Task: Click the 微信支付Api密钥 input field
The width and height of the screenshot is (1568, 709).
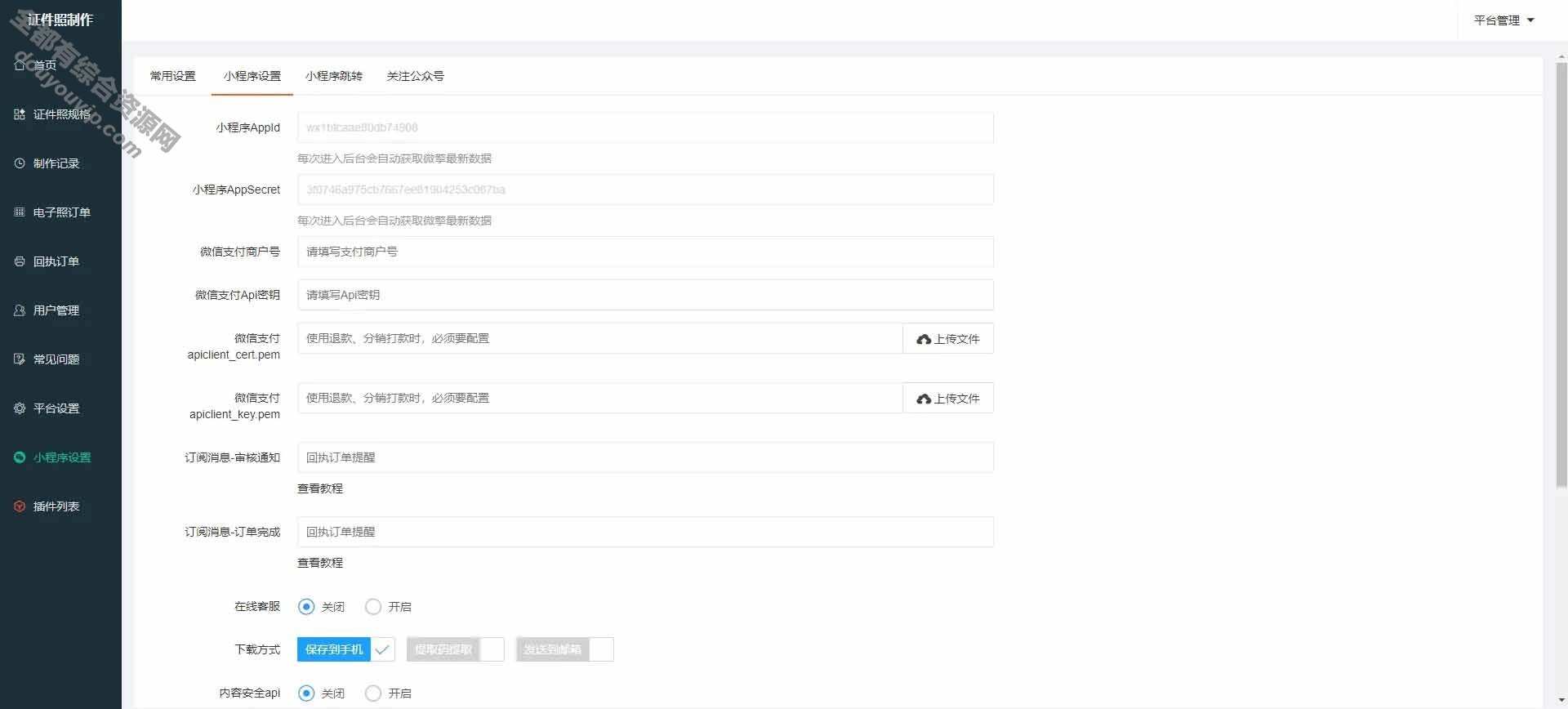Action: click(x=645, y=295)
